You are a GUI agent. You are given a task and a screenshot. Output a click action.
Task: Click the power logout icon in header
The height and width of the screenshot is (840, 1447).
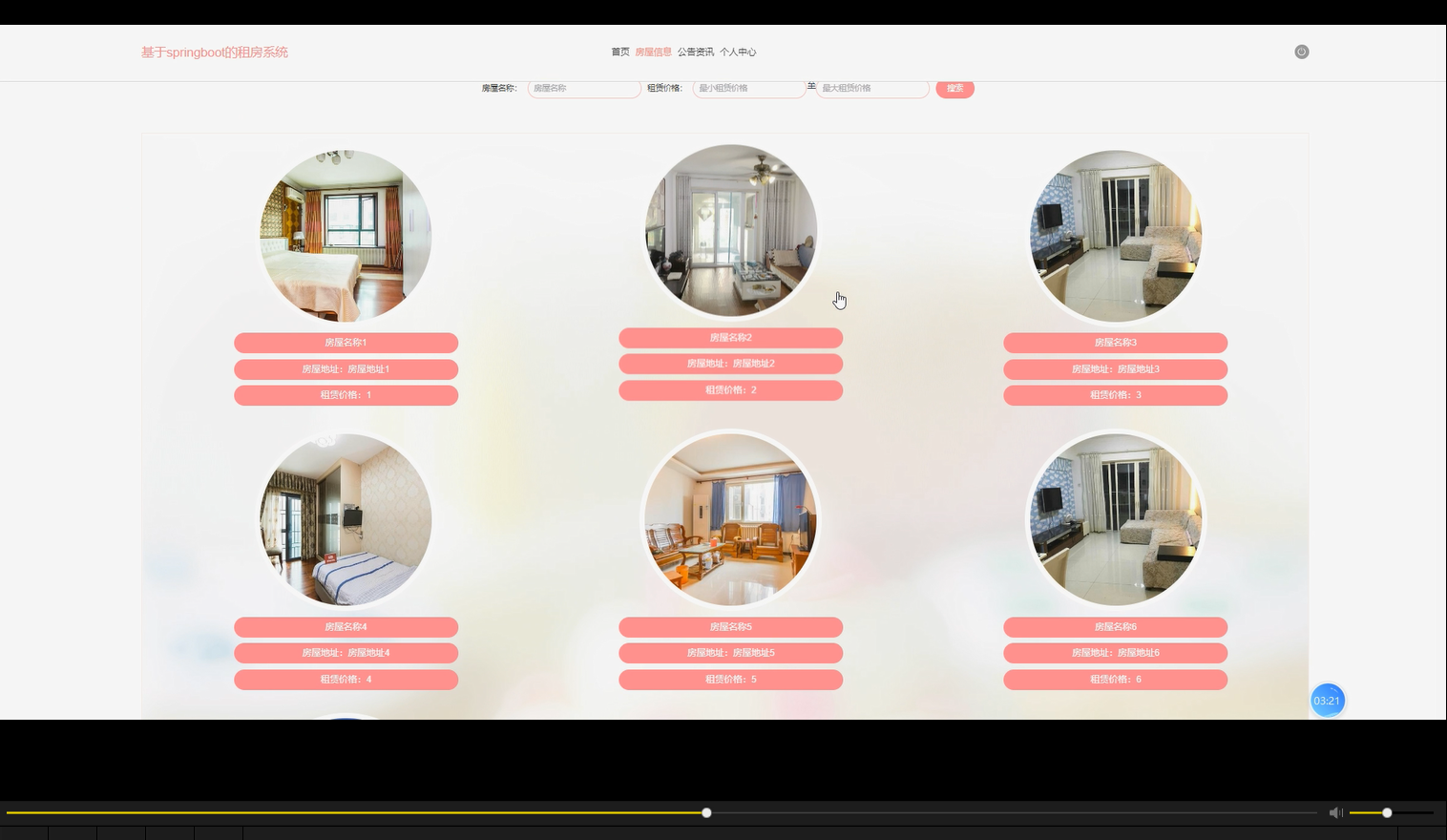tap(1301, 52)
